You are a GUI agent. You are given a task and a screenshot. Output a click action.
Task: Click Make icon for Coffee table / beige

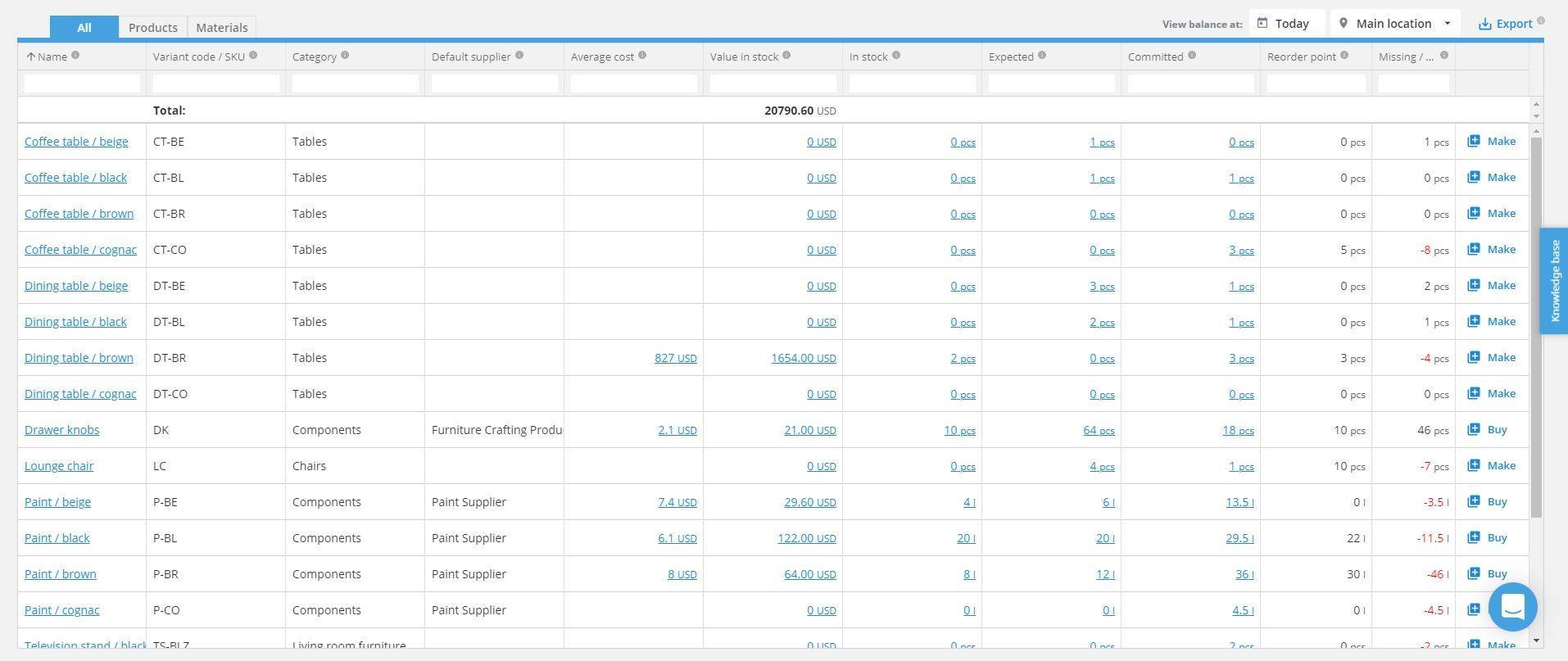click(1474, 141)
